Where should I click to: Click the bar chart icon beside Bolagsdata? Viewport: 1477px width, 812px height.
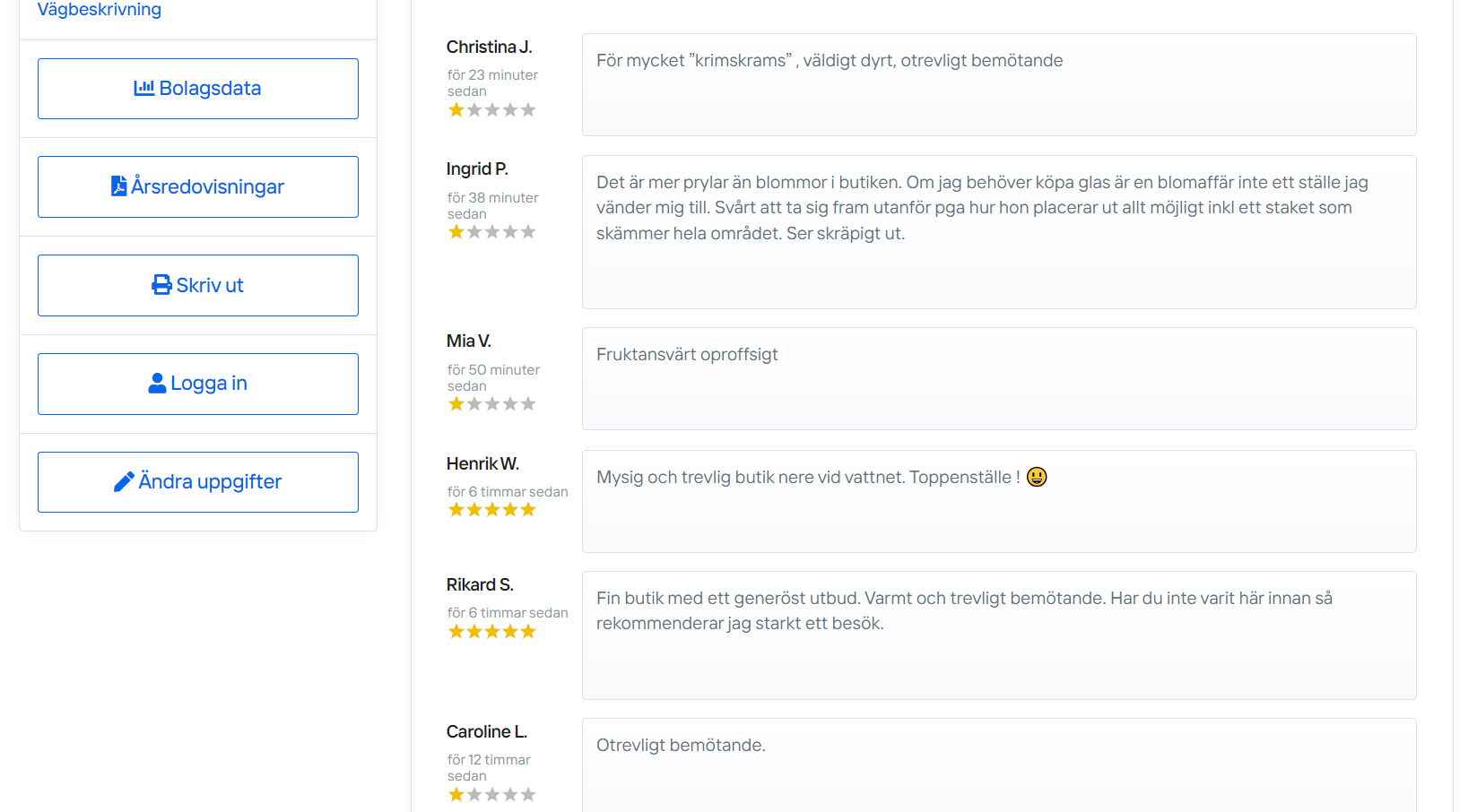point(143,88)
